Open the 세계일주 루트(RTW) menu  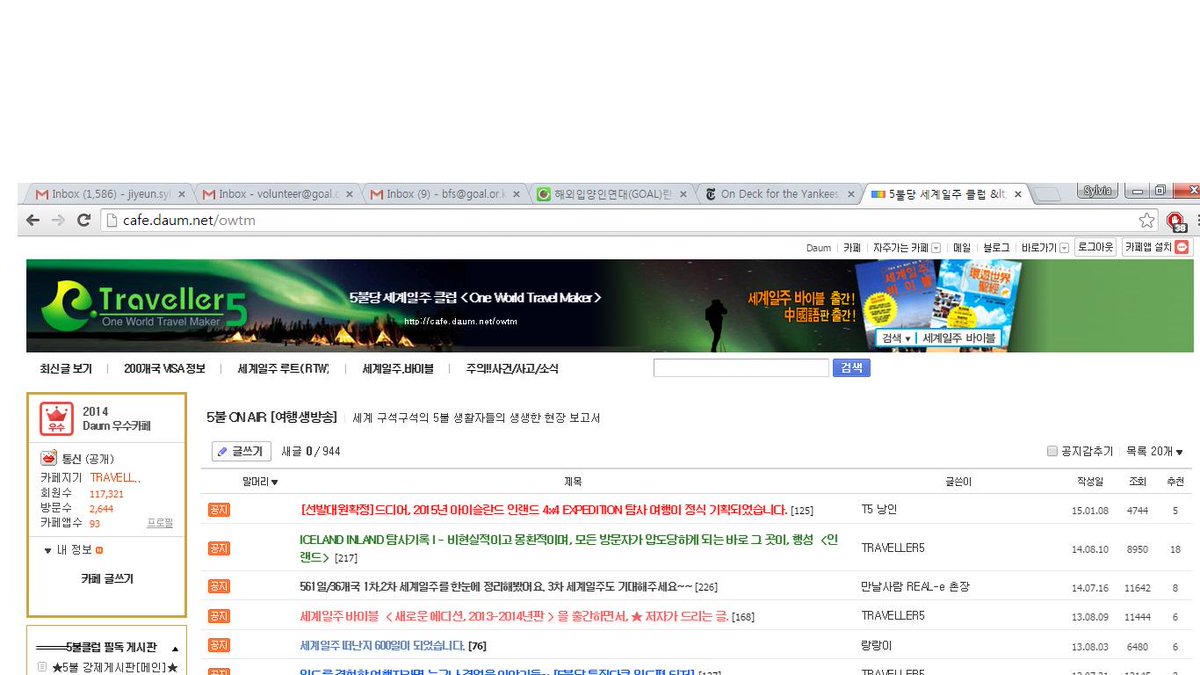pyautogui.click(x=283, y=369)
